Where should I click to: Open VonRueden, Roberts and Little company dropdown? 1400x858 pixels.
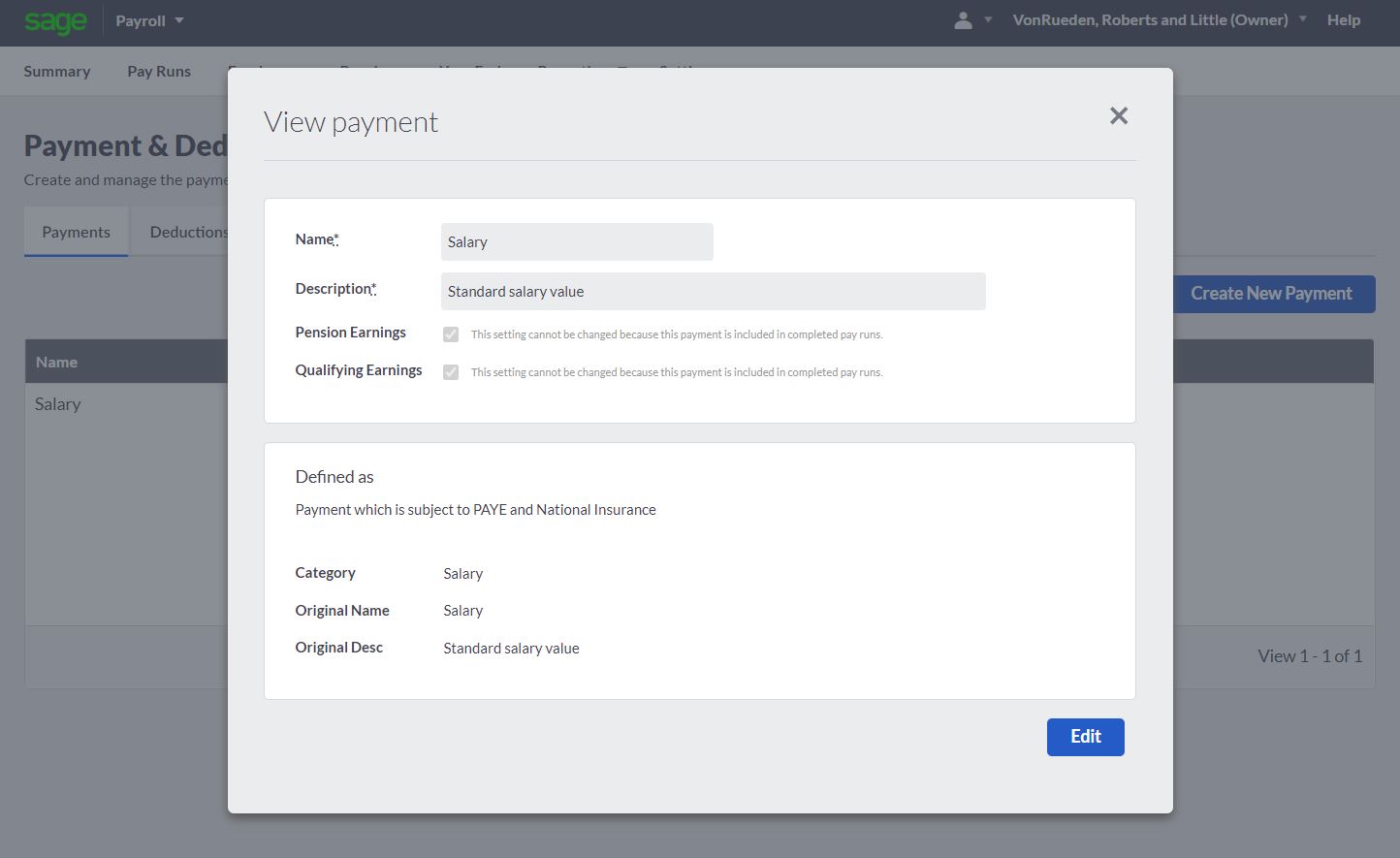(1159, 20)
